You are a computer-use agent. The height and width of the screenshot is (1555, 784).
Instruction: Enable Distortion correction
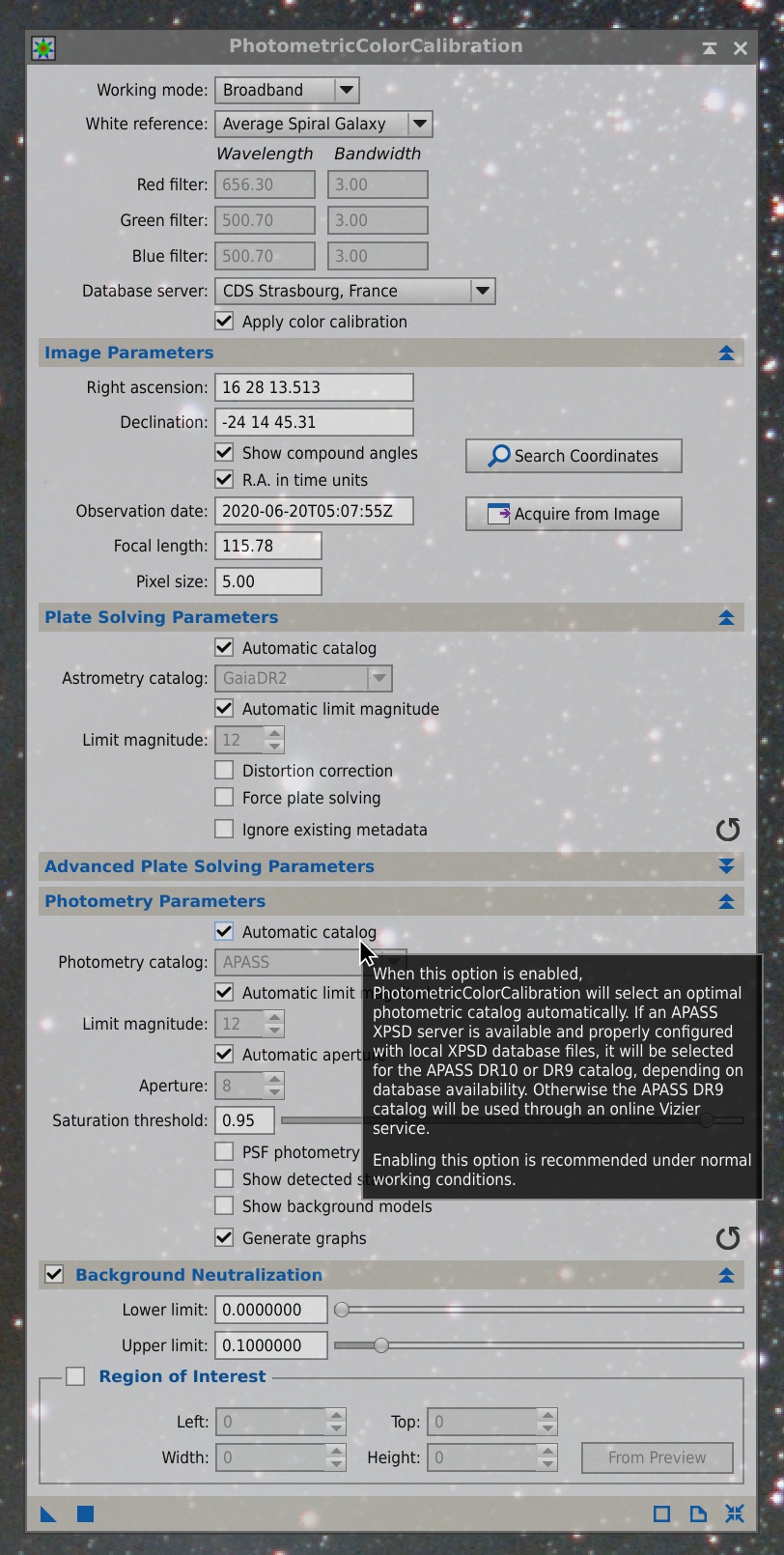[224, 770]
